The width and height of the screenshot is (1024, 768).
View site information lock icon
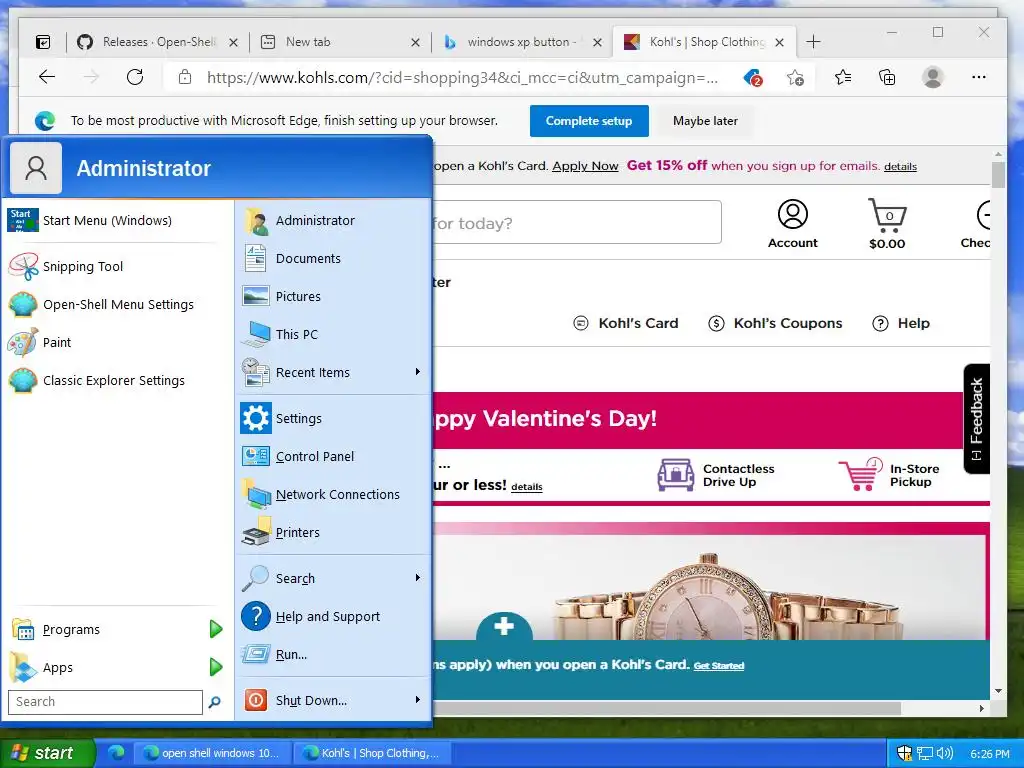click(x=185, y=77)
